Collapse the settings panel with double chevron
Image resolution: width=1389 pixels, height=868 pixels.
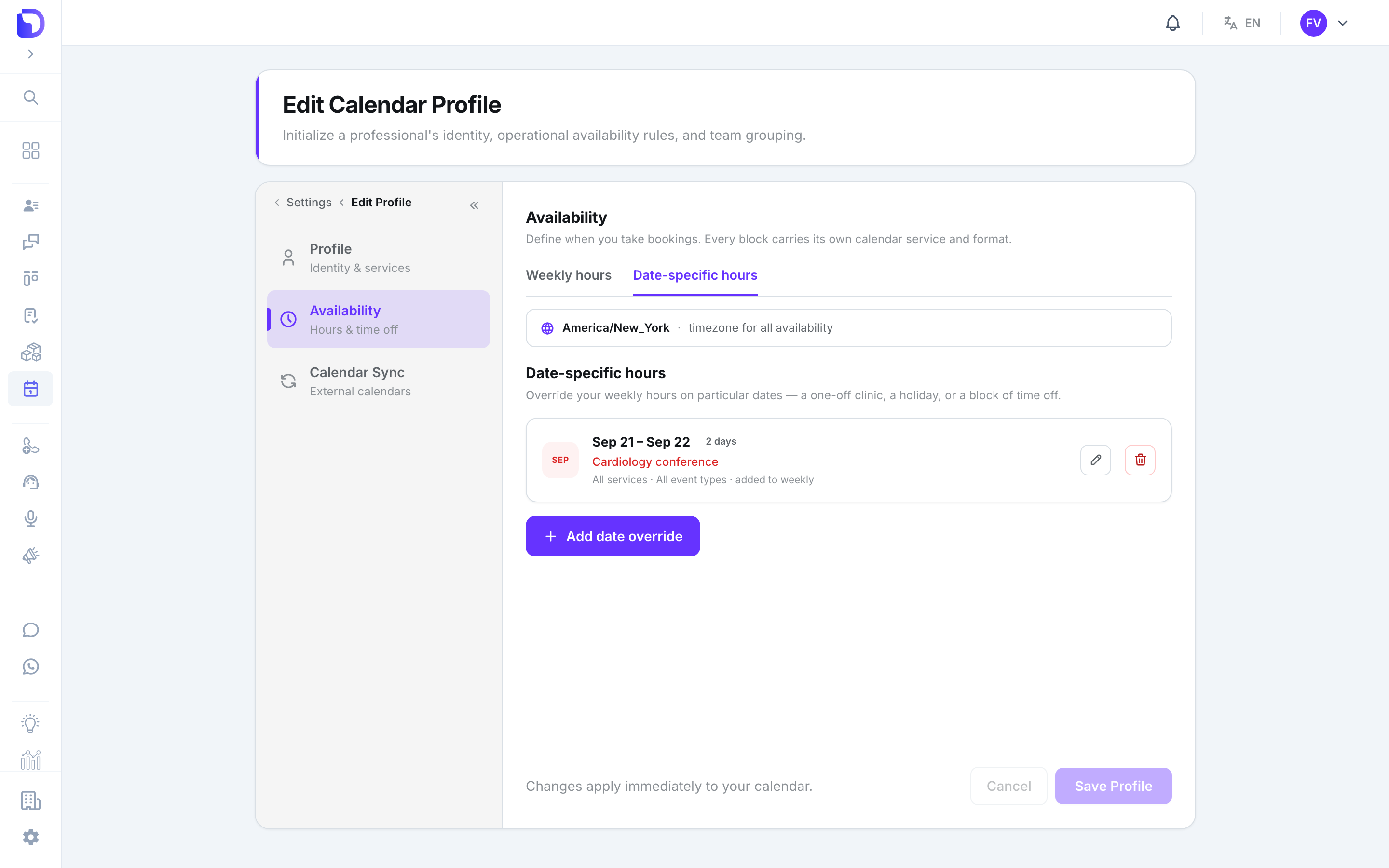tap(474, 205)
